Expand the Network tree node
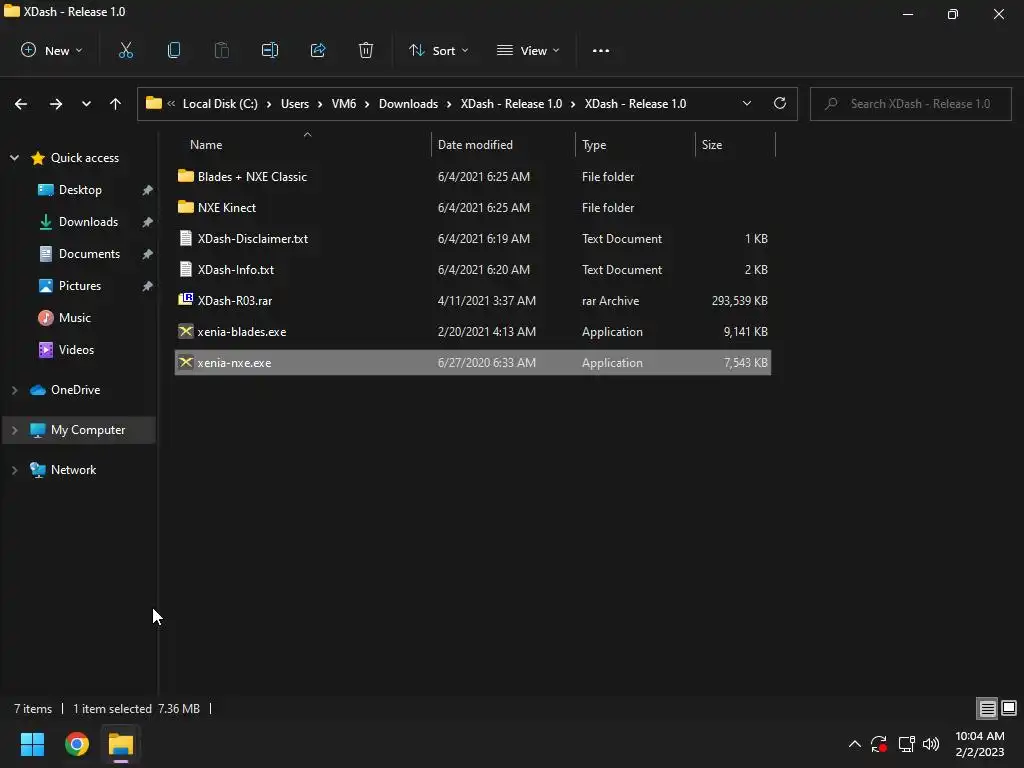This screenshot has height=768, width=1024. [14, 470]
